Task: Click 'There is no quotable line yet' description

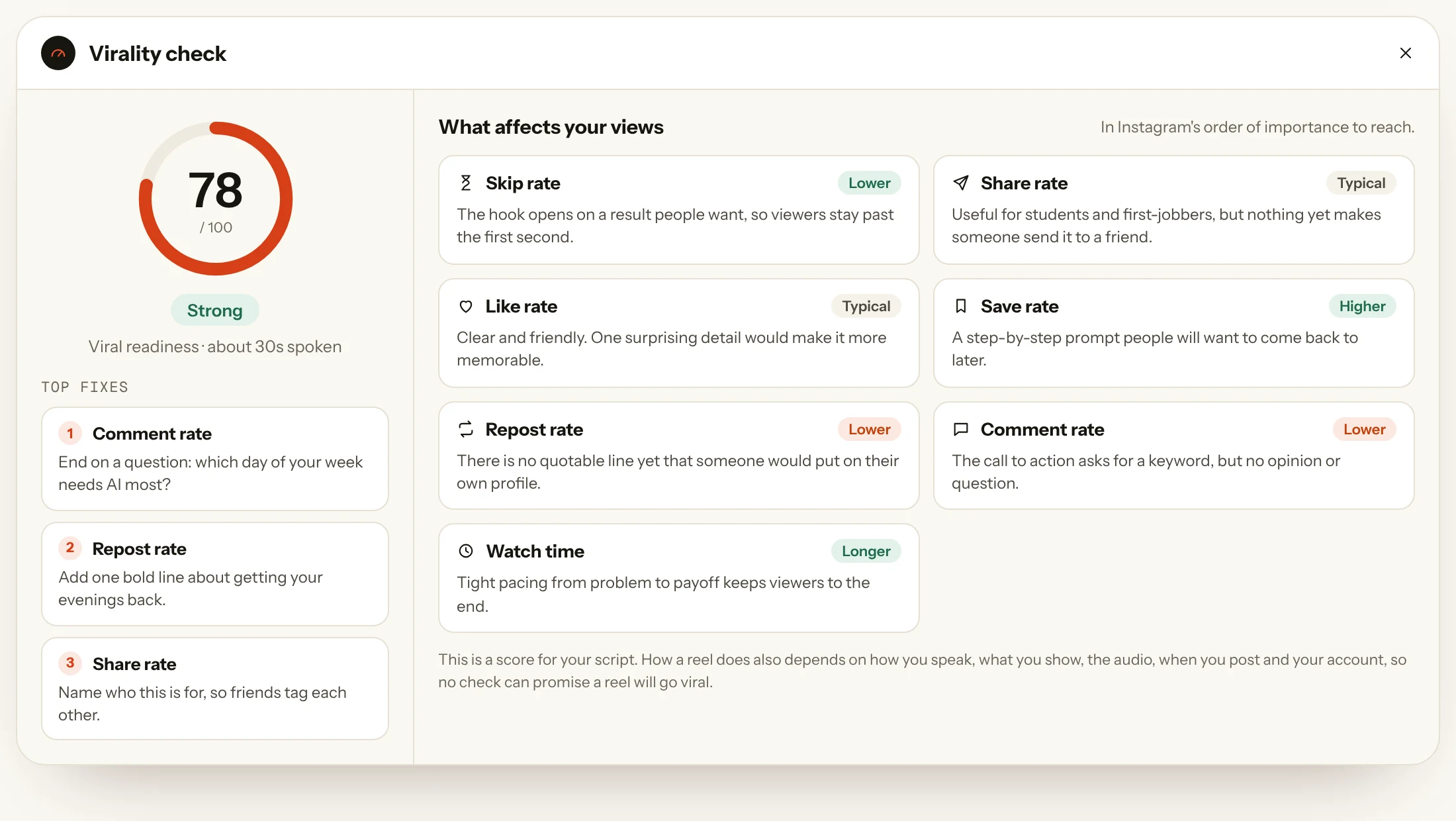Action: pos(678,471)
